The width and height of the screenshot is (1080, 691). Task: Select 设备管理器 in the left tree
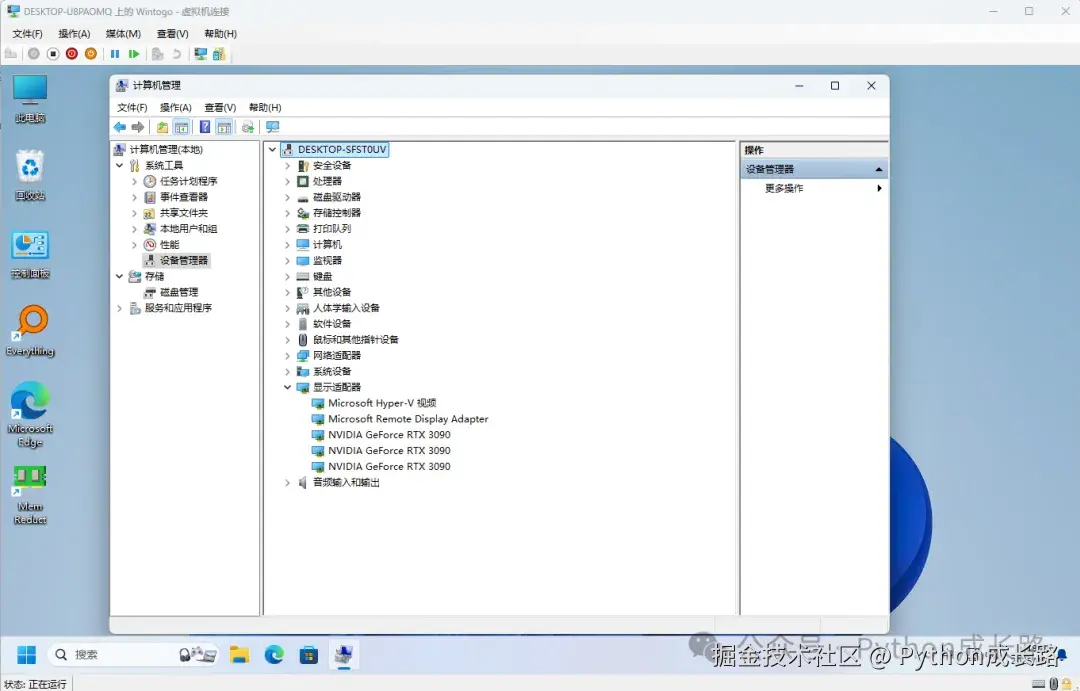point(183,260)
